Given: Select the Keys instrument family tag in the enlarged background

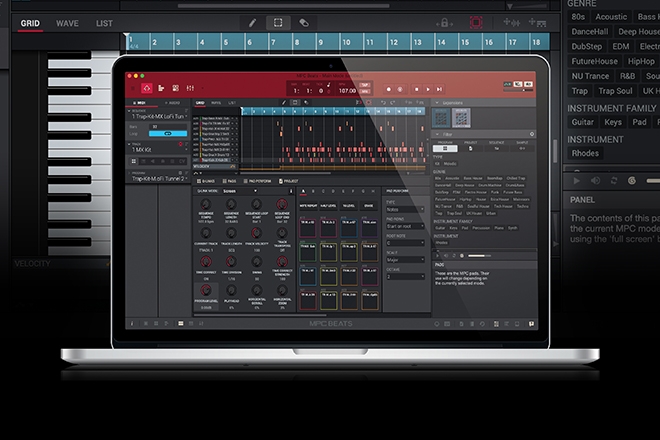Looking at the screenshot, I should click(x=613, y=122).
